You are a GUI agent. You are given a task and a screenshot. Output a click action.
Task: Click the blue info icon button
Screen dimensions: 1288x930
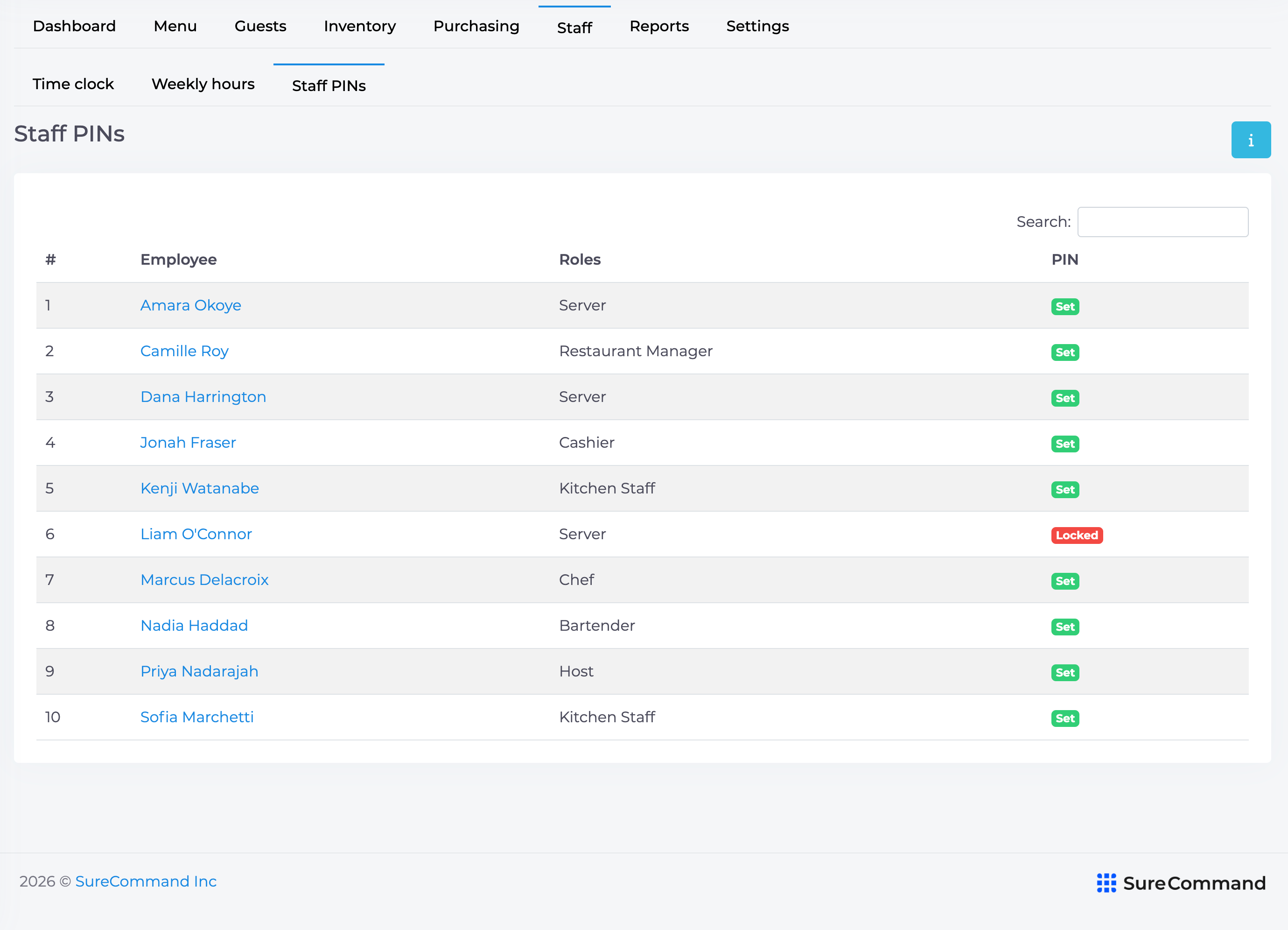[x=1251, y=140]
